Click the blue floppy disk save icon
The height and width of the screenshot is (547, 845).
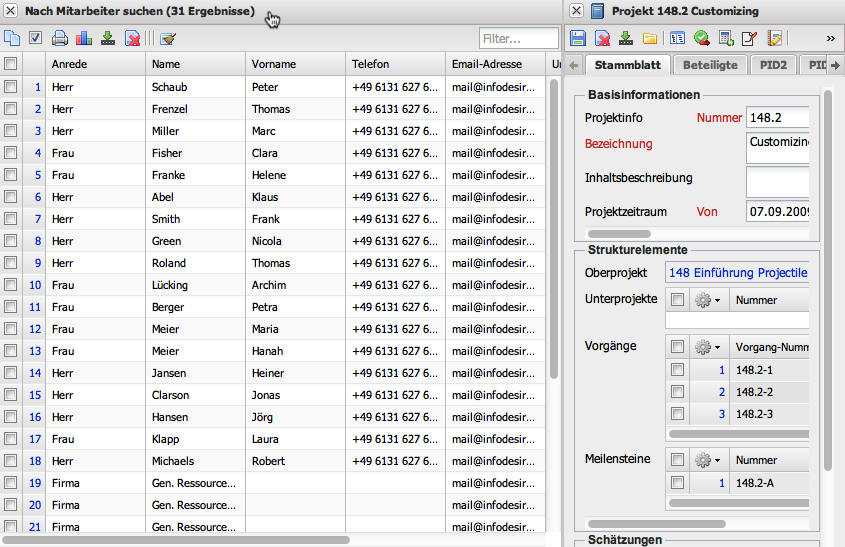click(578, 39)
